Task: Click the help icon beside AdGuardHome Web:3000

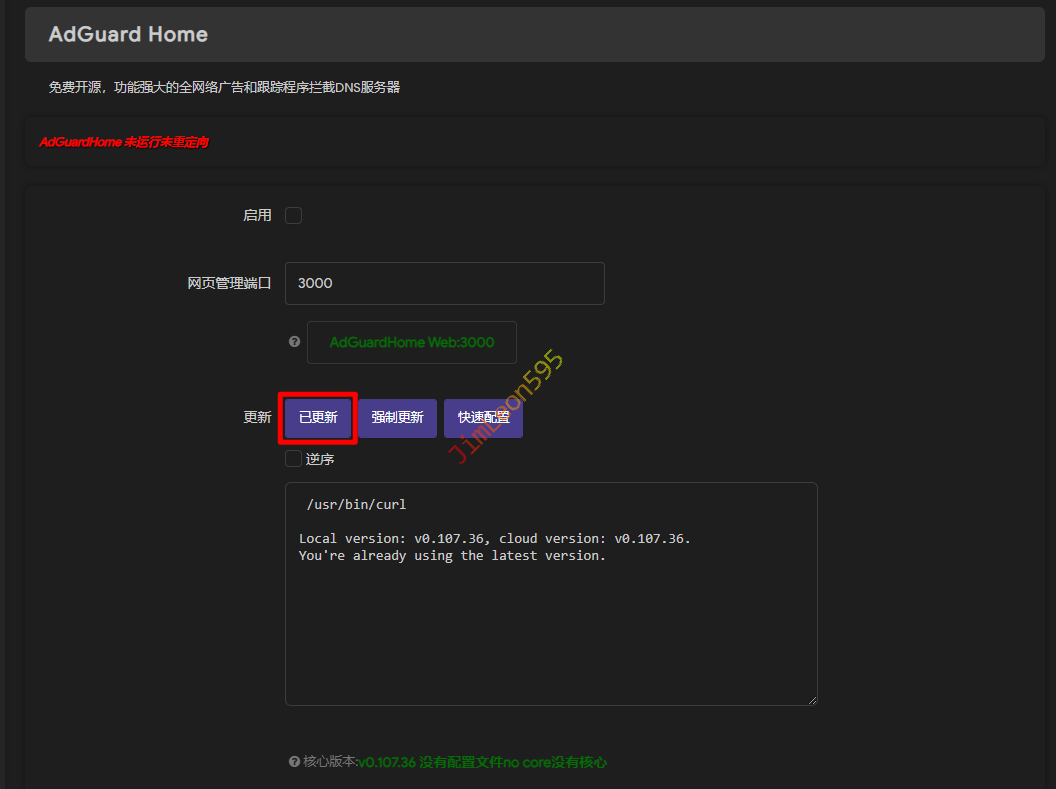Action: (x=294, y=342)
